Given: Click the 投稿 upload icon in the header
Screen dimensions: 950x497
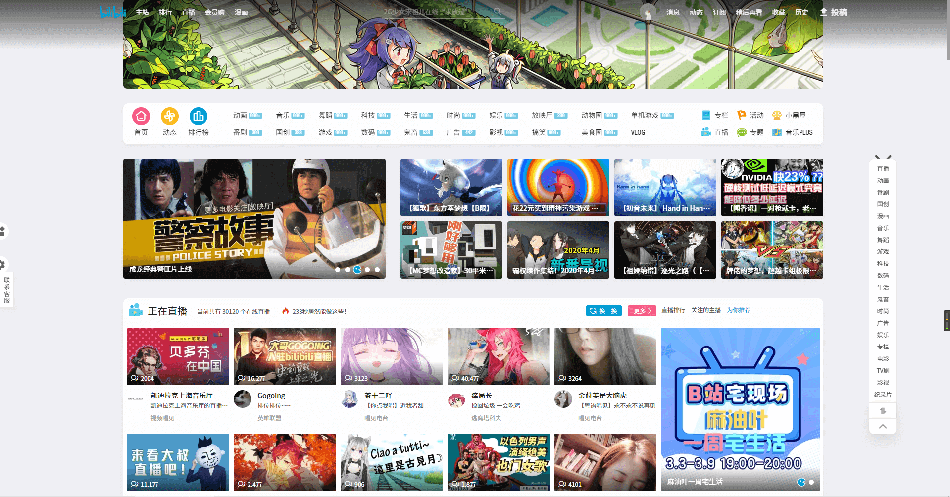Looking at the screenshot, I should [823, 12].
